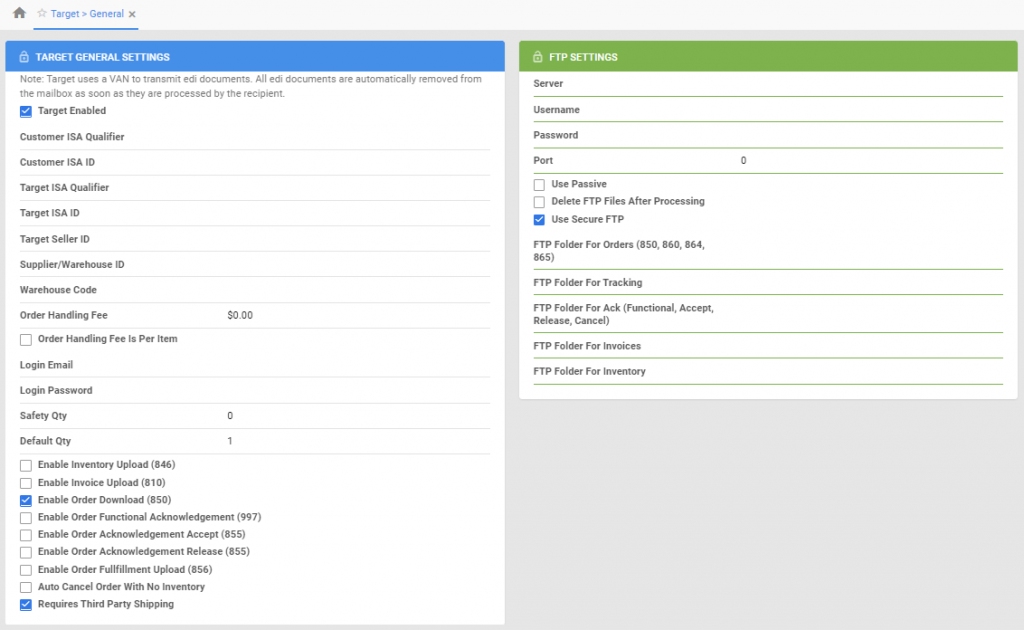Enable Inventory Upload (846)
Viewport: 1024px width, 630px height.
pyautogui.click(x=25, y=465)
